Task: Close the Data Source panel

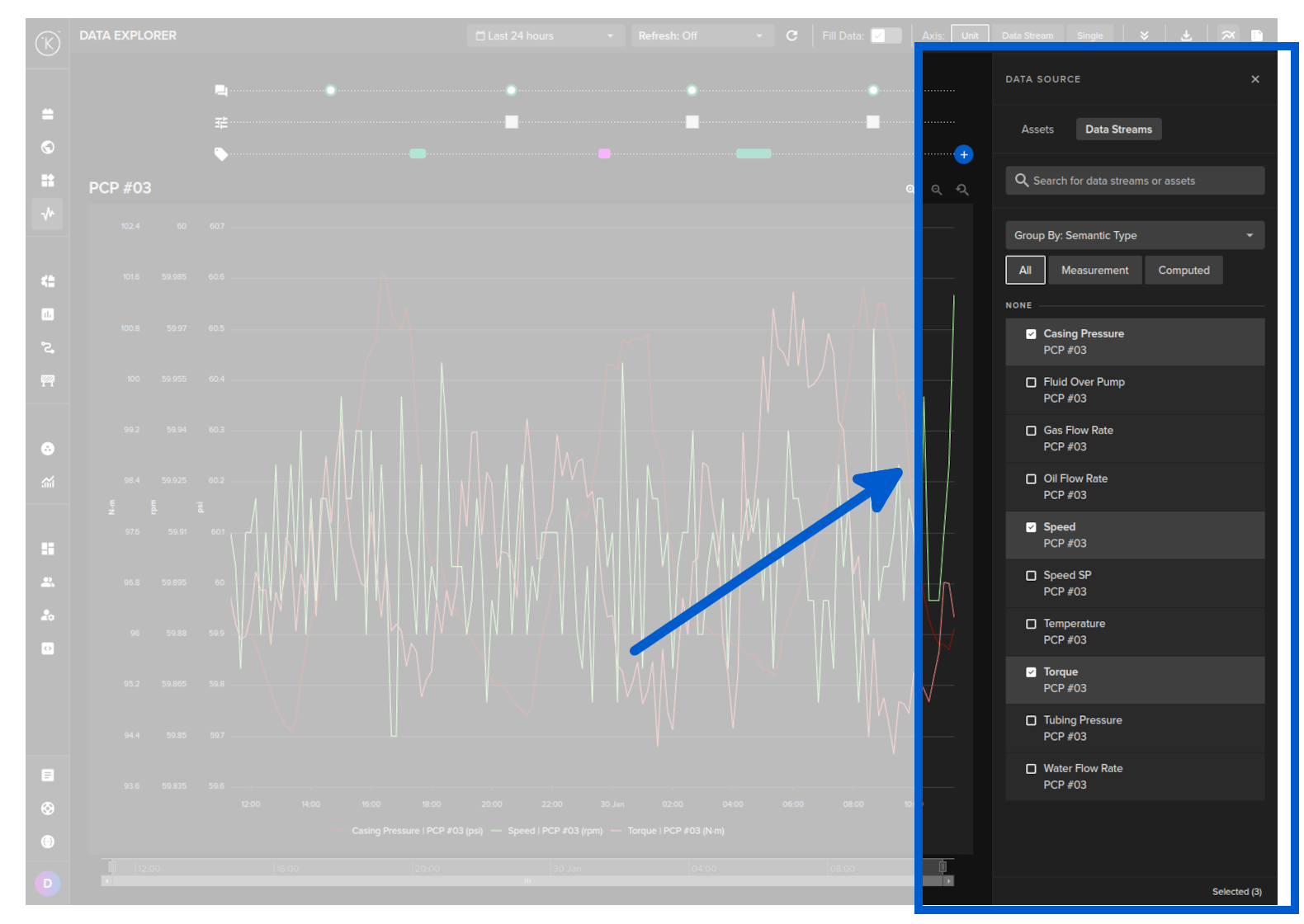Action: pos(1254,79)
